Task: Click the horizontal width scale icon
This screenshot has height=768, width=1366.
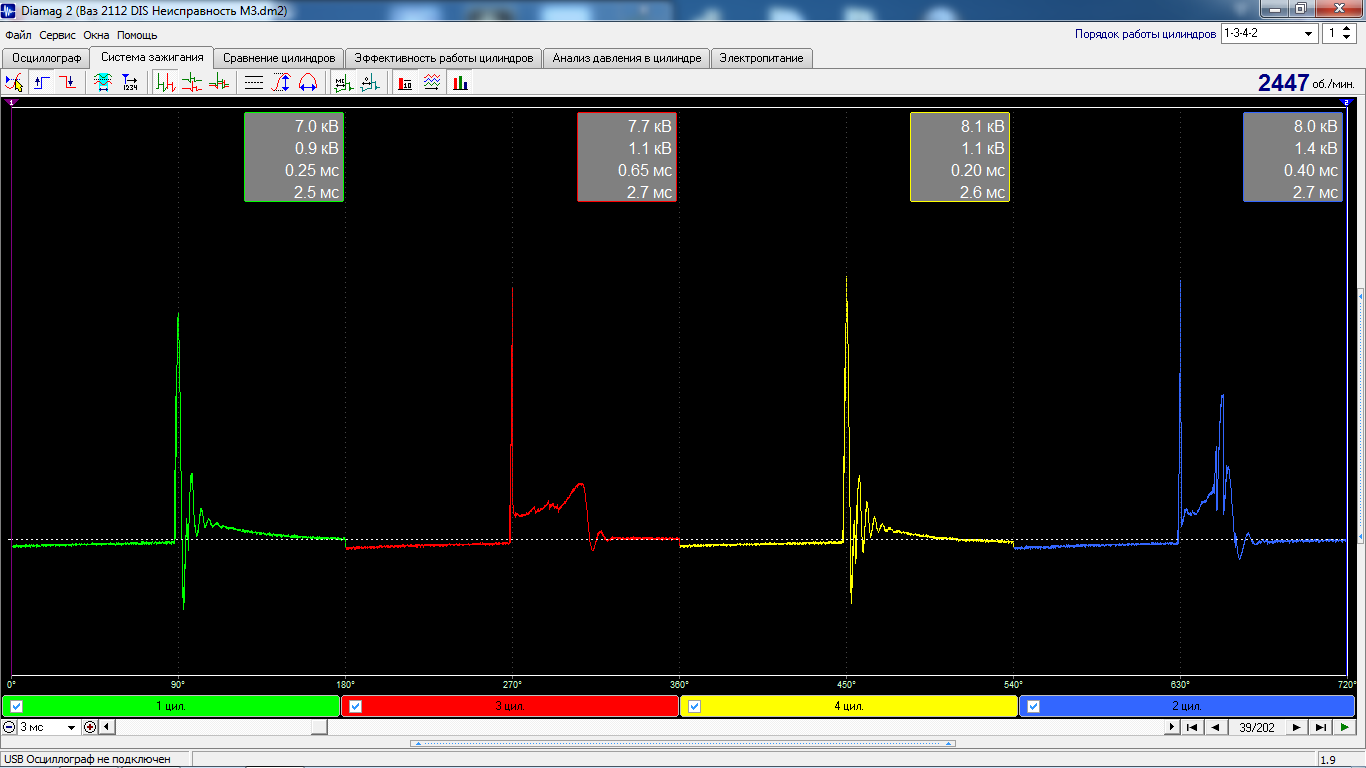Action: click(x=308, y=83)
